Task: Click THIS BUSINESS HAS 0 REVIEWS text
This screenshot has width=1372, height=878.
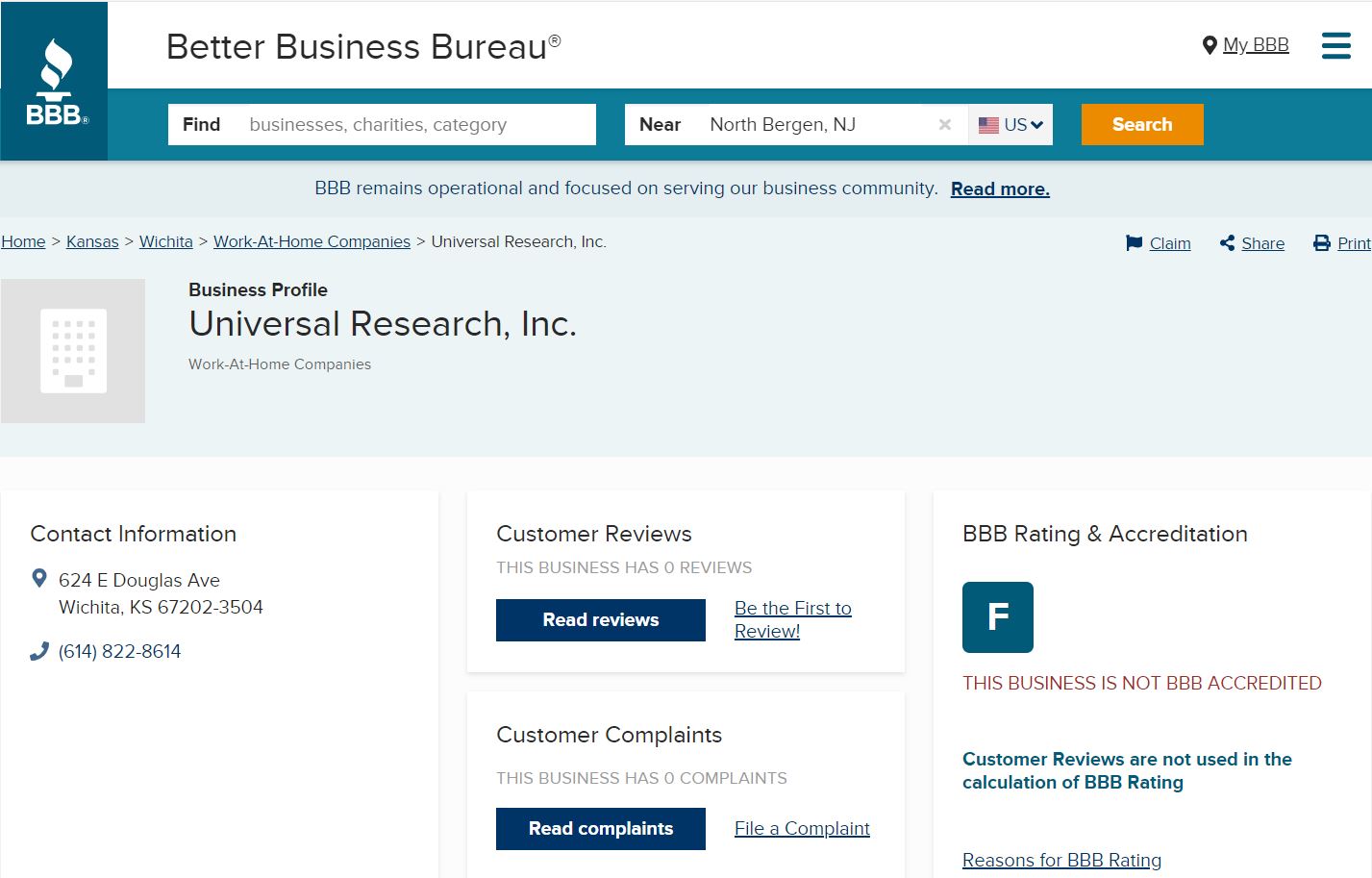Action: 624,568
